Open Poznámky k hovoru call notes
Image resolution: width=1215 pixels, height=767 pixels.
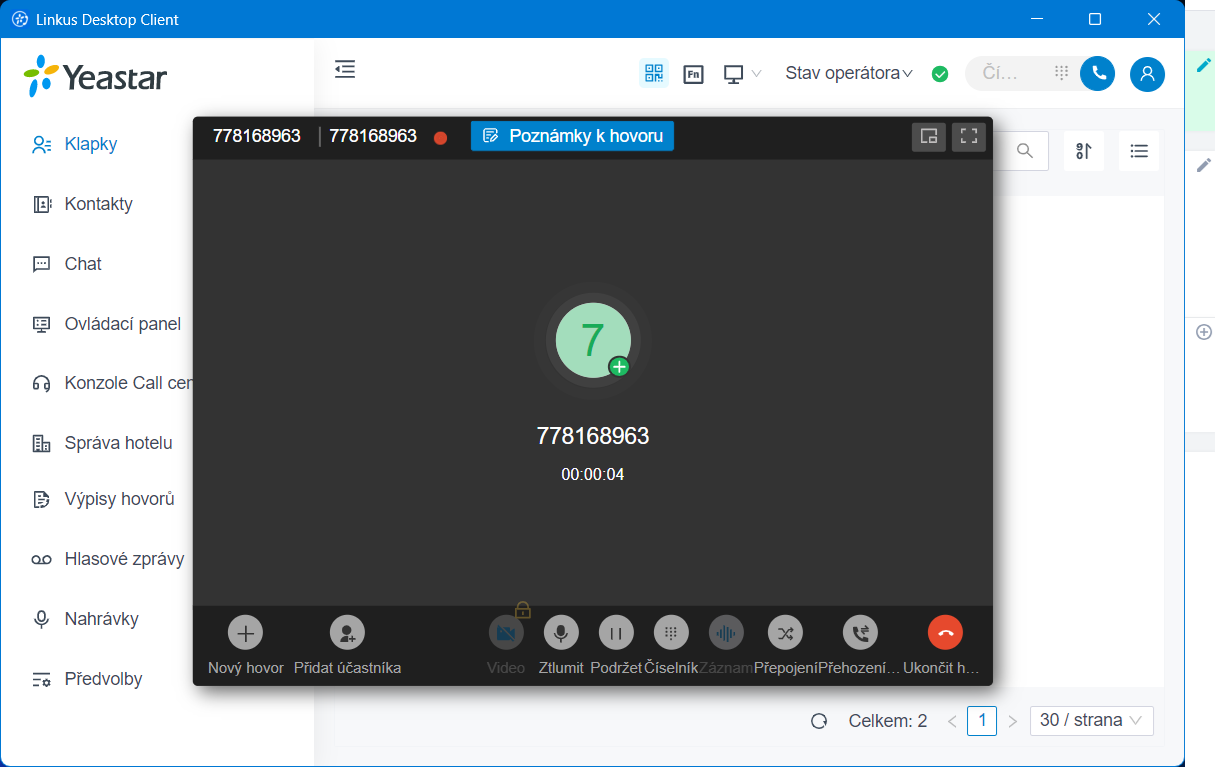click(572, 136)
